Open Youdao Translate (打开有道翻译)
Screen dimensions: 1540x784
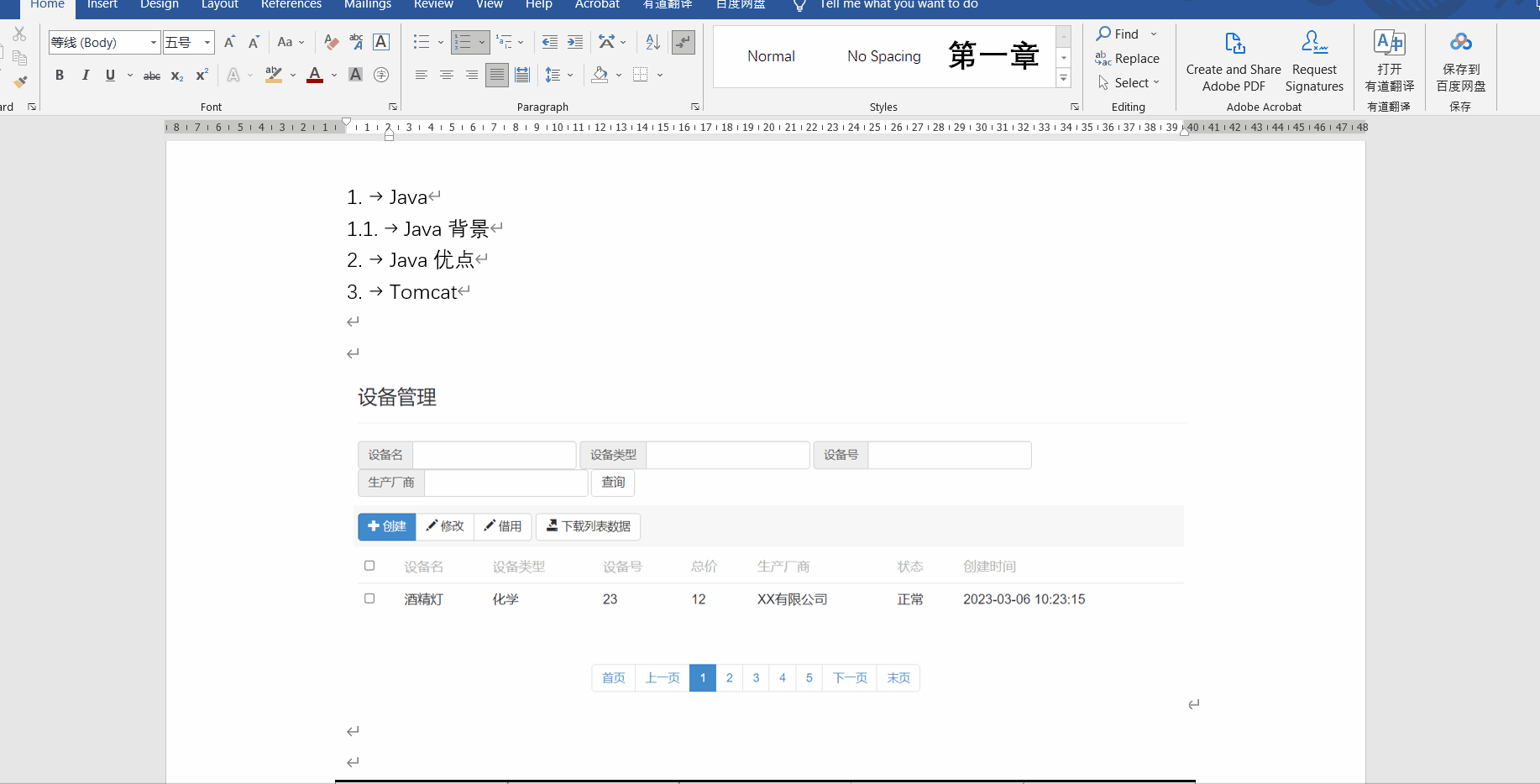[1390, 62]
